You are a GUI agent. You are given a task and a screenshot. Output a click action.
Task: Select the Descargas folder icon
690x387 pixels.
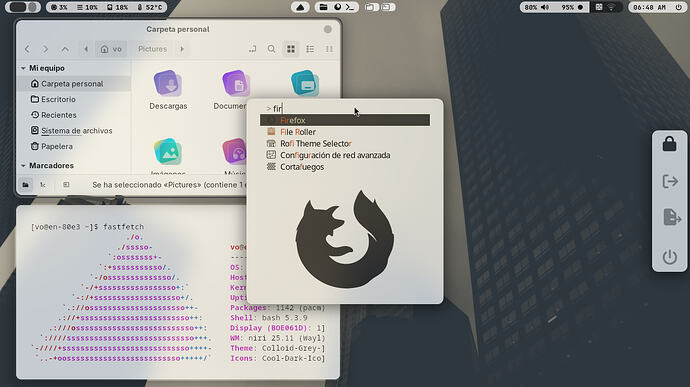[x=168, y=83]
